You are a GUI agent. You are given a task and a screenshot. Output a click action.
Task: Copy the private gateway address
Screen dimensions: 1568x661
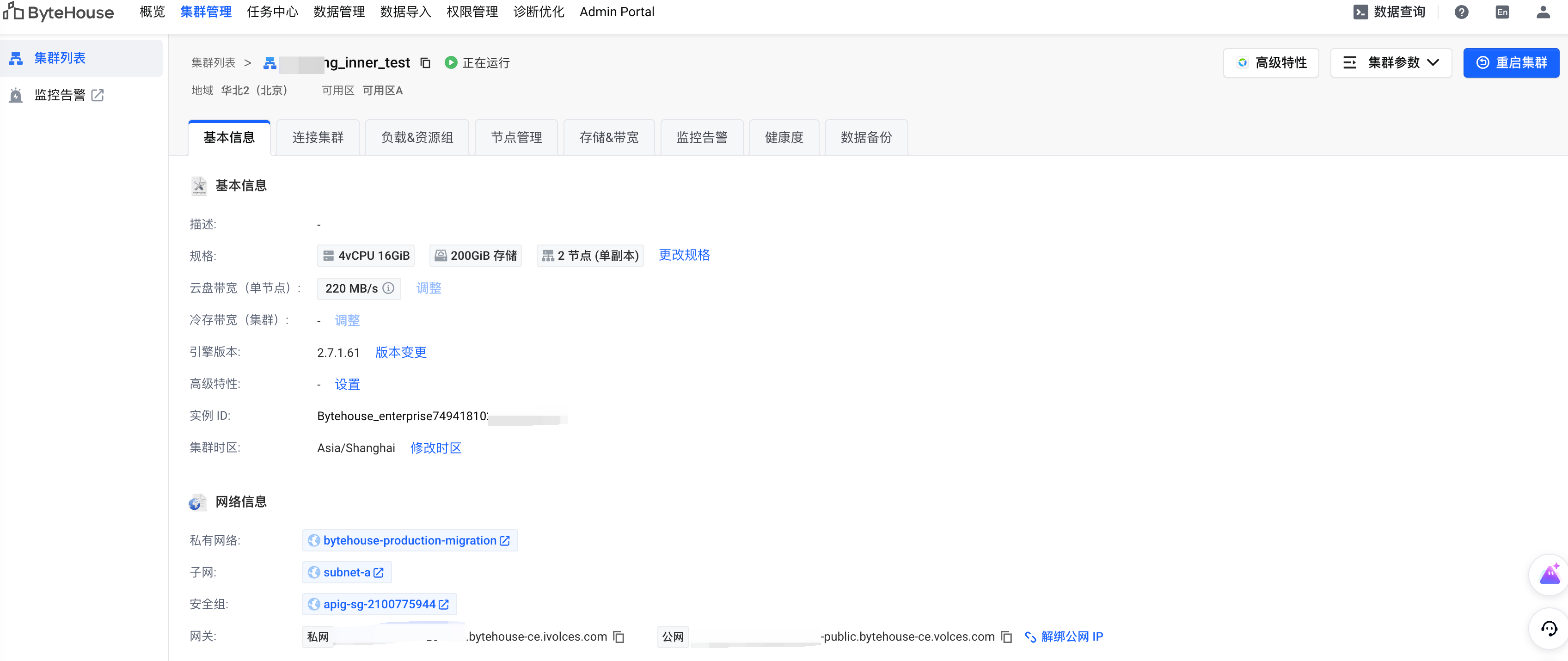coord(619,637)
